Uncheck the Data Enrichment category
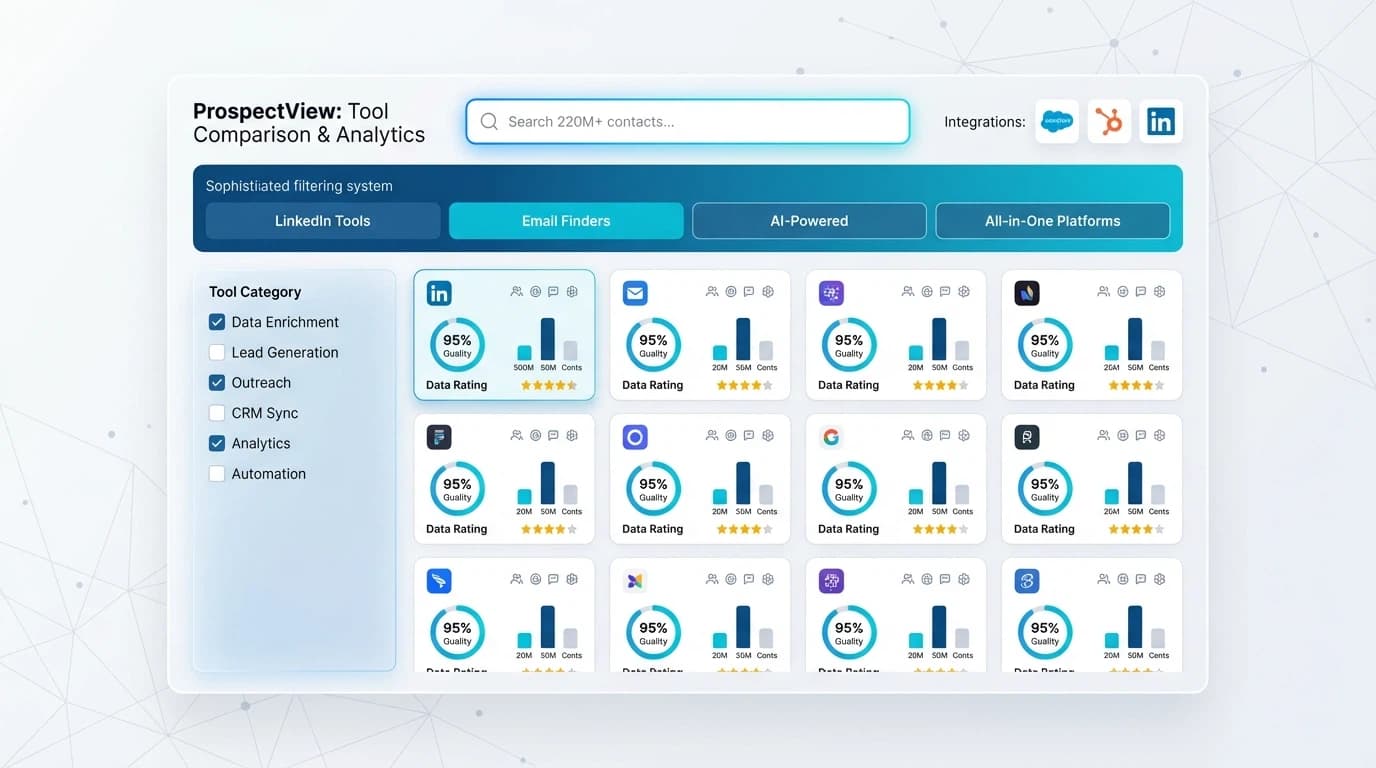1376x768 pixels. point(217,322)
